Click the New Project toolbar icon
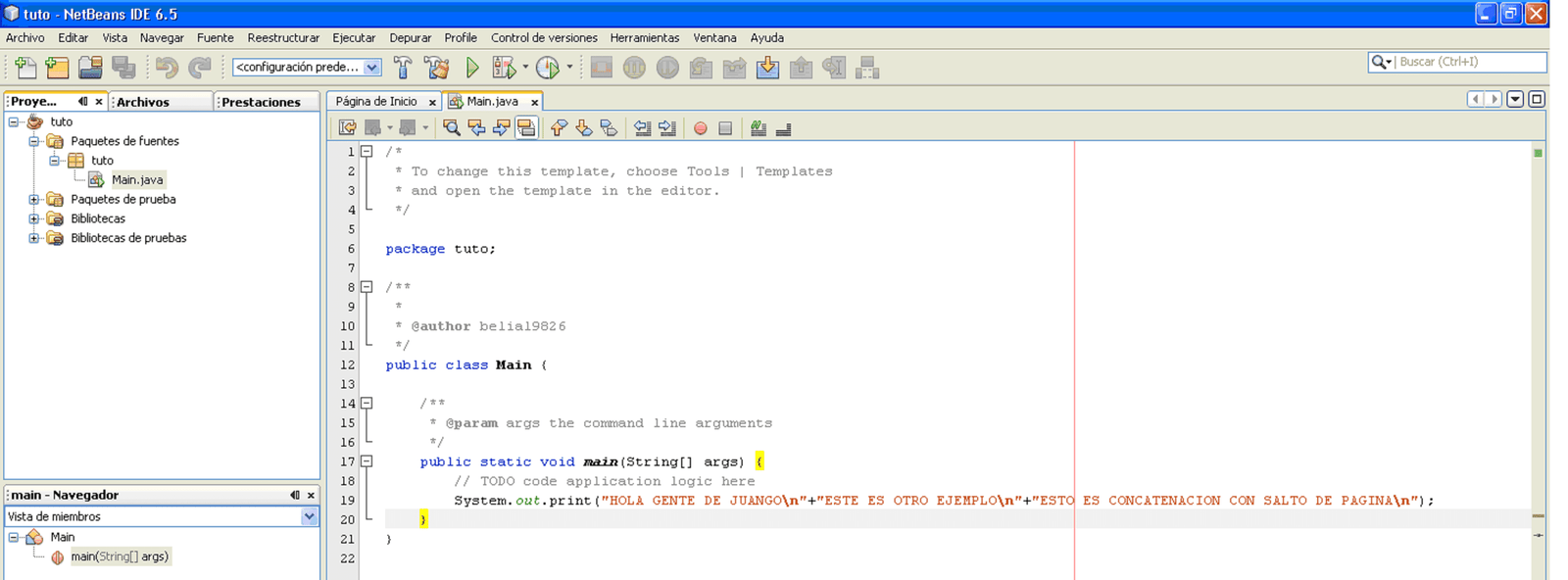 pos(58,68)
